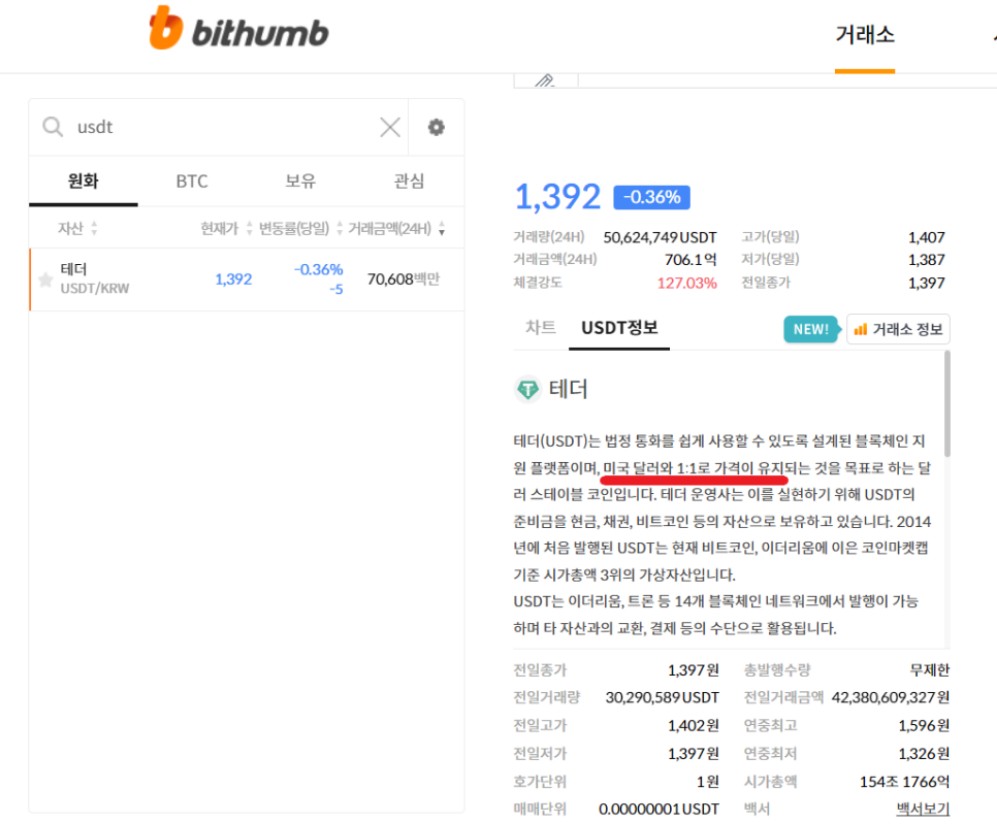The height and width of the screenshot is (824, 997).
Task: Click the 42,380,609,327원 전일거래금액 value
Action: click(x=890, y=697)
